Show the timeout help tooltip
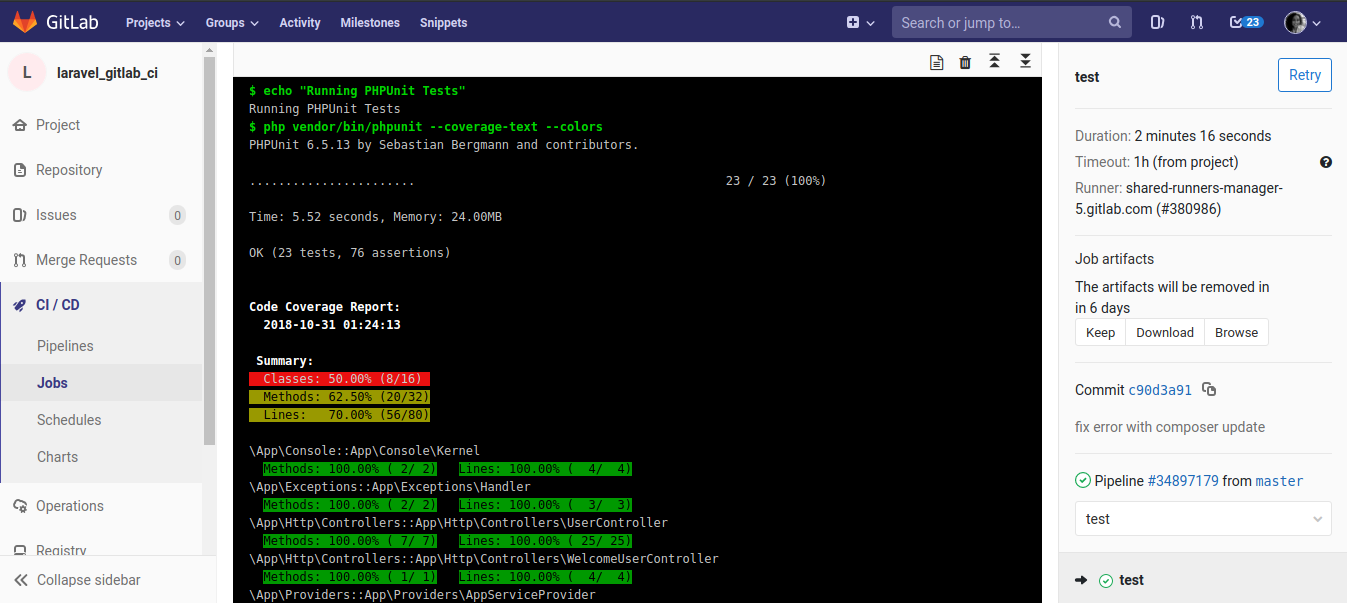 coord(1326,162)
